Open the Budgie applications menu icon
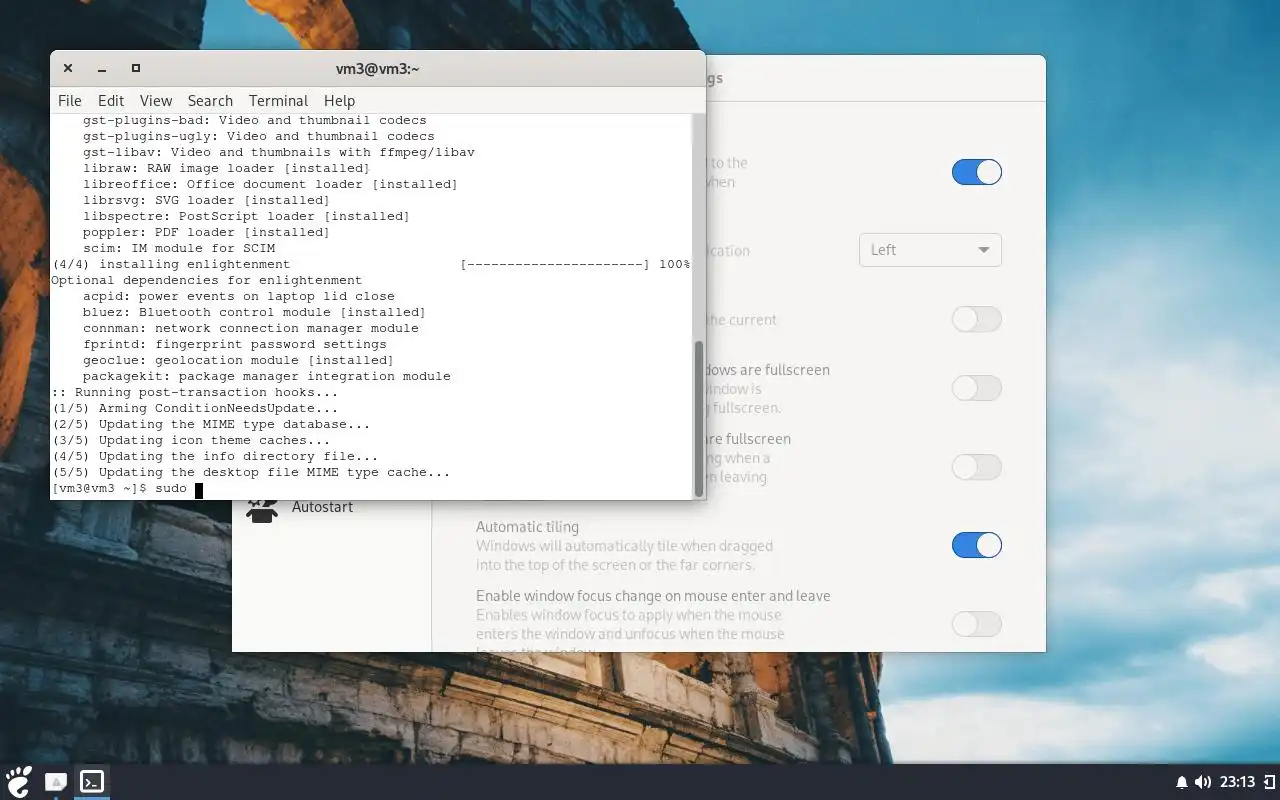This screenshot has width=1280, height=800. (x=19, y=781)
